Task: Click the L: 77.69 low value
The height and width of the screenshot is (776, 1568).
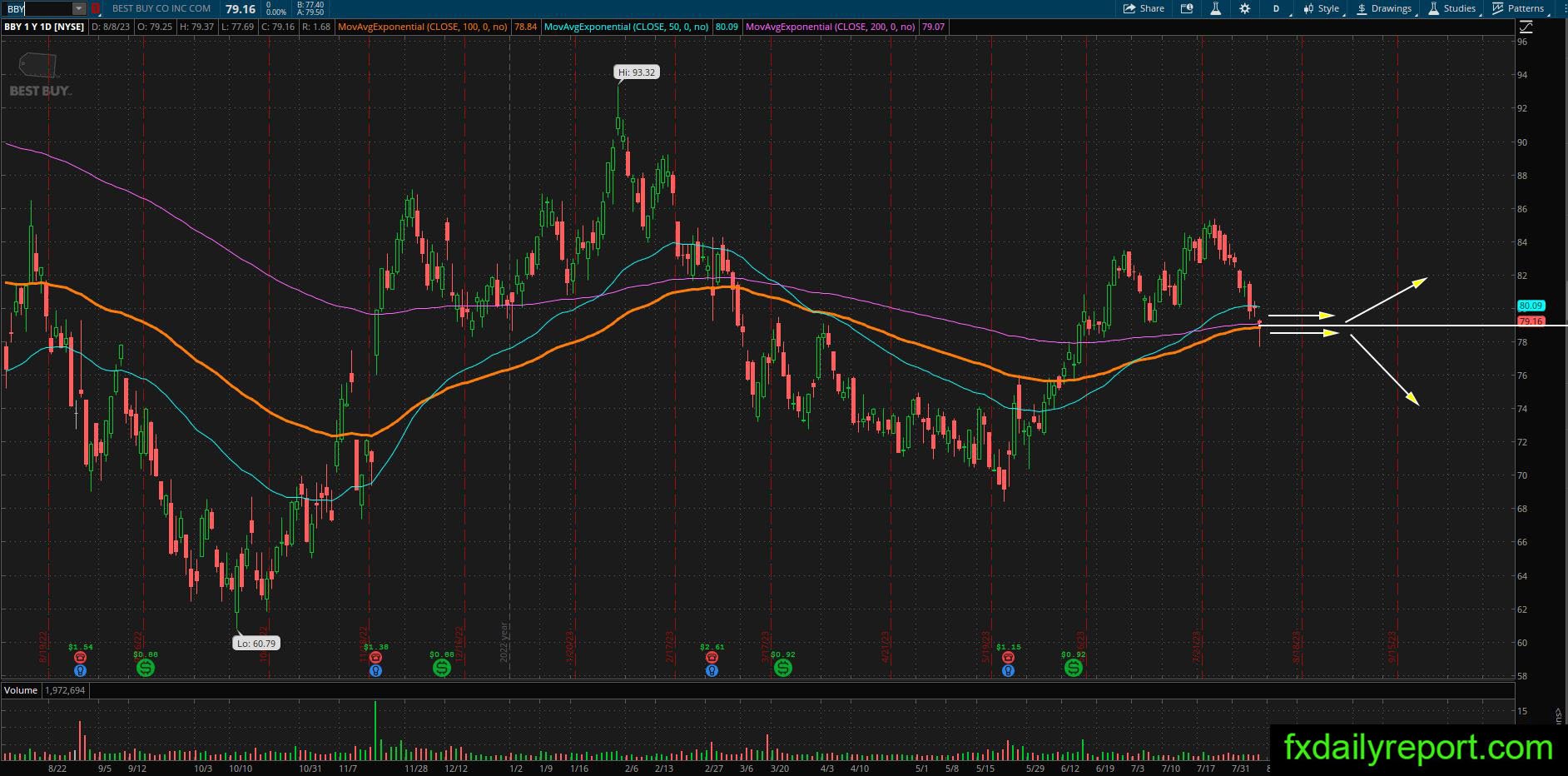Action: (238, 27)
